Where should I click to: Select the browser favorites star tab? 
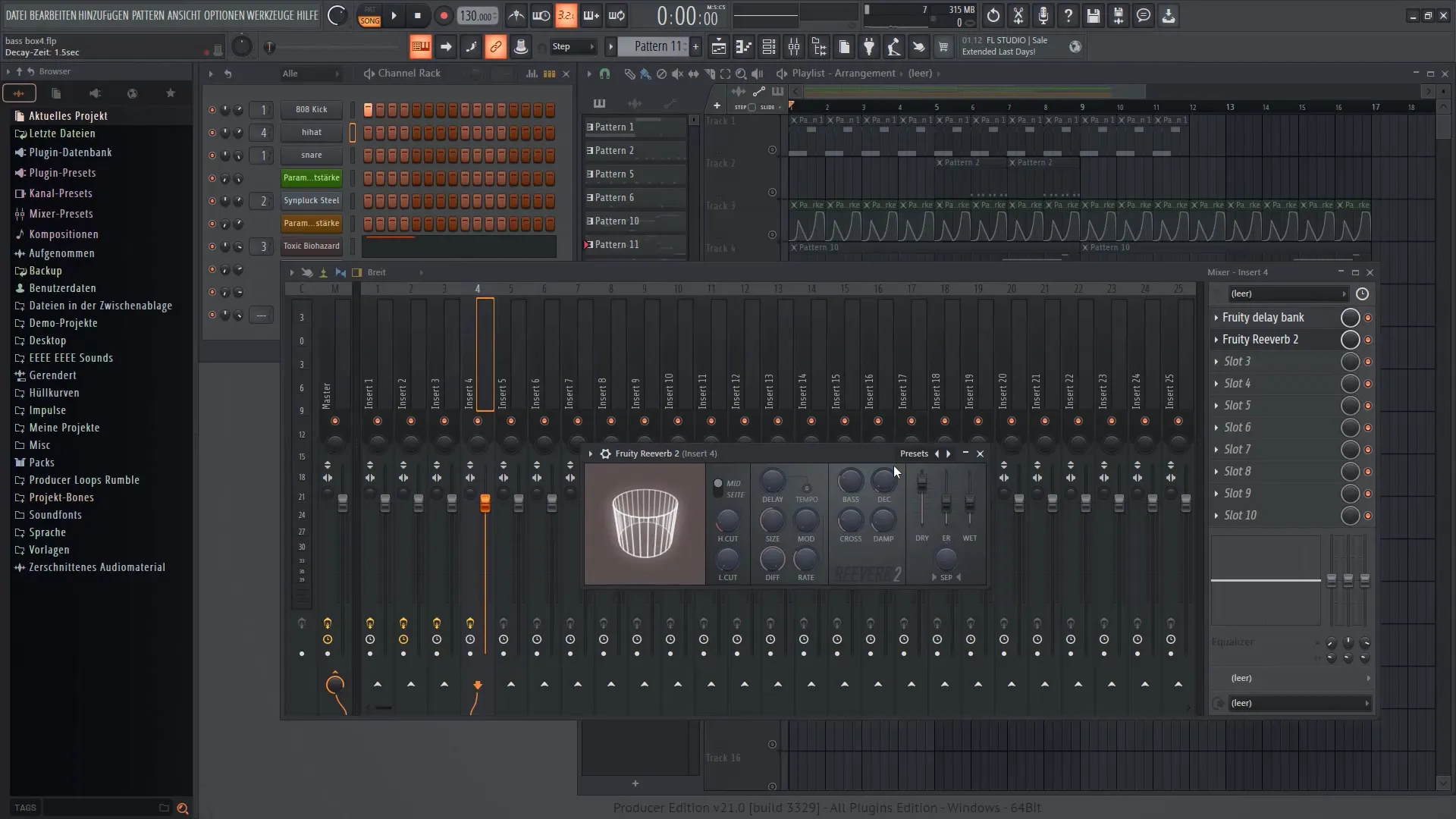click(171, 93)
